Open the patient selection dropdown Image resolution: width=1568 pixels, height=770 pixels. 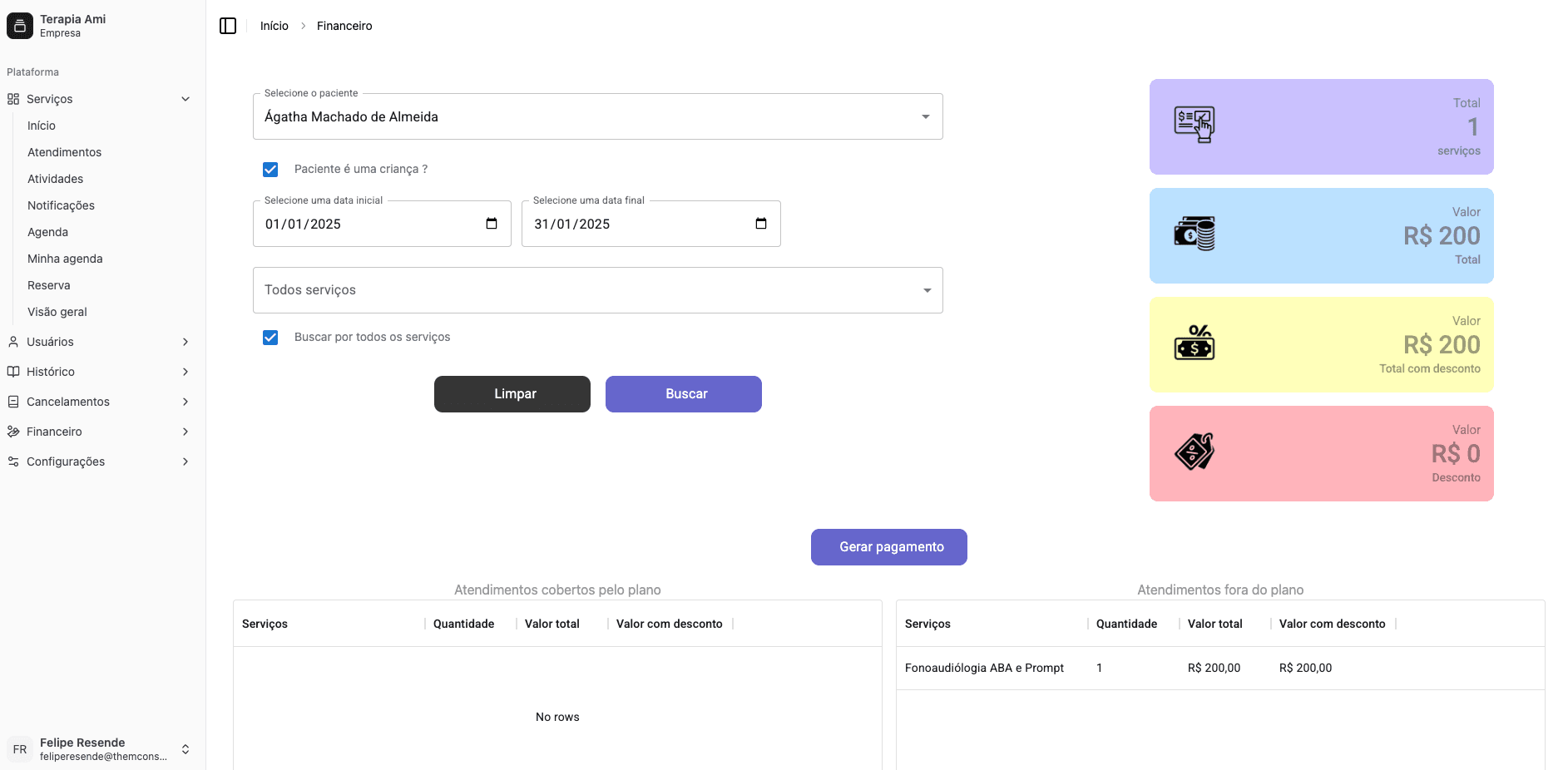pyautogui.click(x=597, y=116)
